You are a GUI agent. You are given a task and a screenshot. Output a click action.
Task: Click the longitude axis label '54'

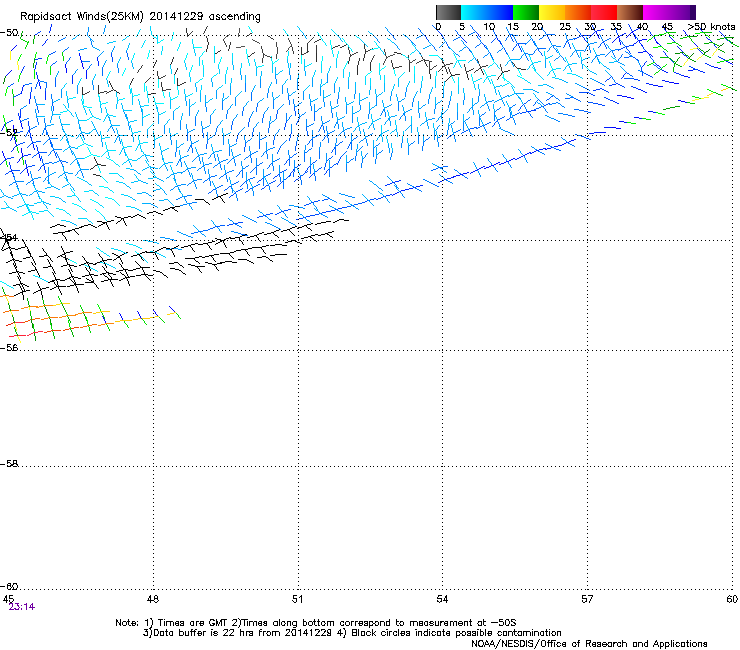(x=442, y=599)
